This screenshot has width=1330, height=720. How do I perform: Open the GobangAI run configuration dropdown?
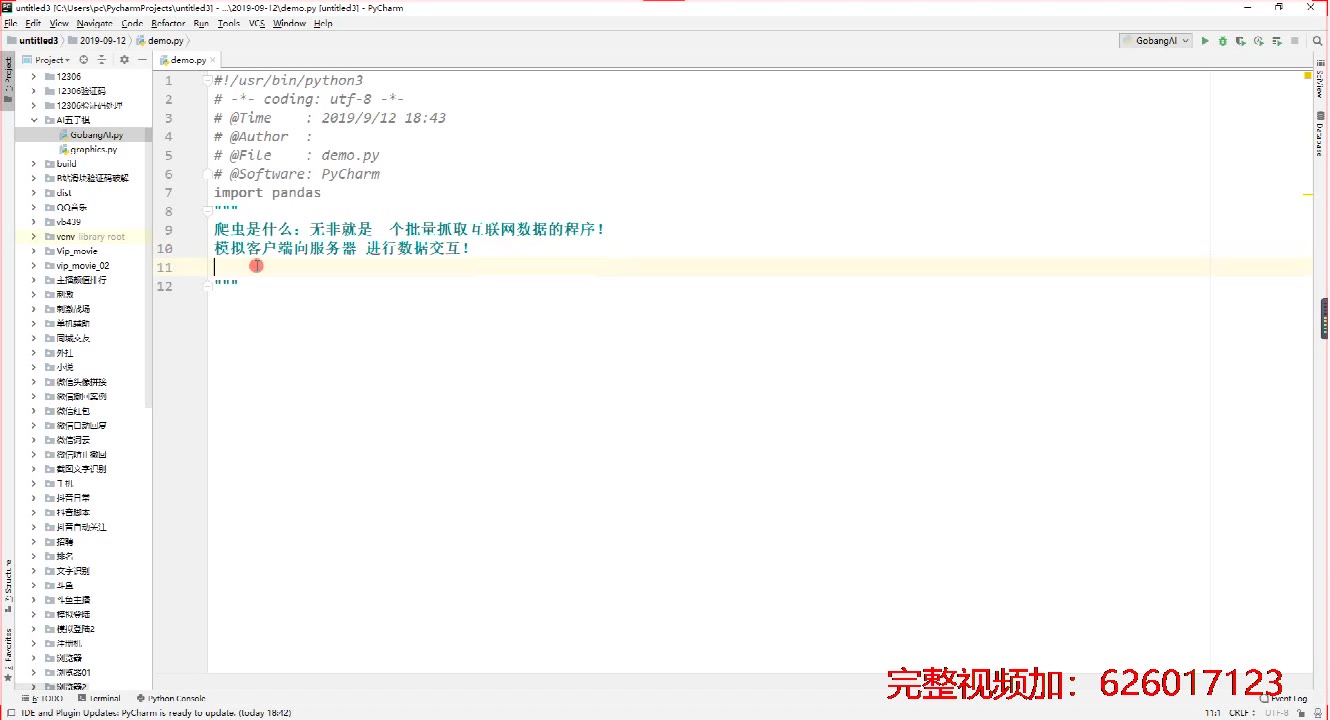[x=1156, y=41]
